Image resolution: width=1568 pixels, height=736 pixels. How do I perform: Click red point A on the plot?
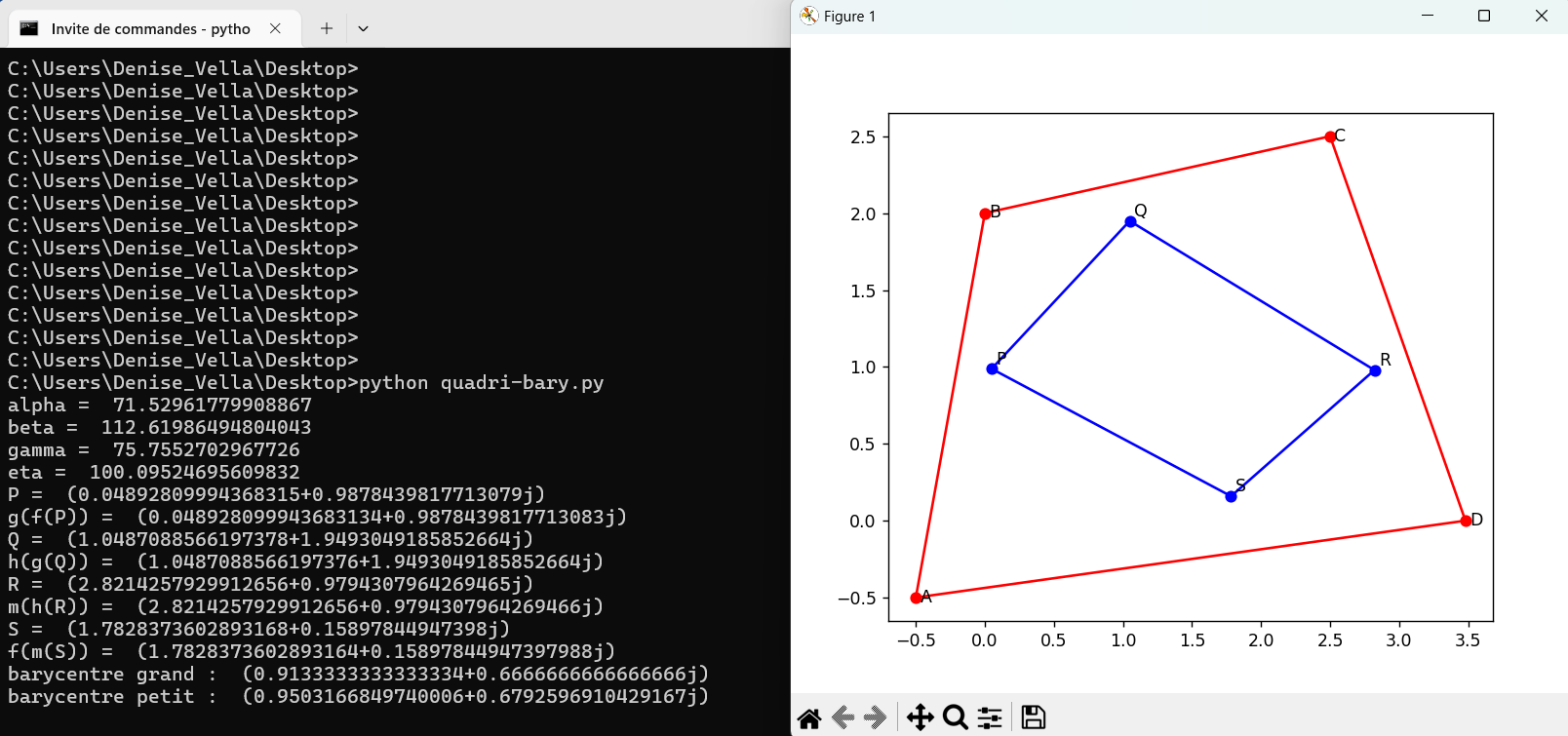916,598
